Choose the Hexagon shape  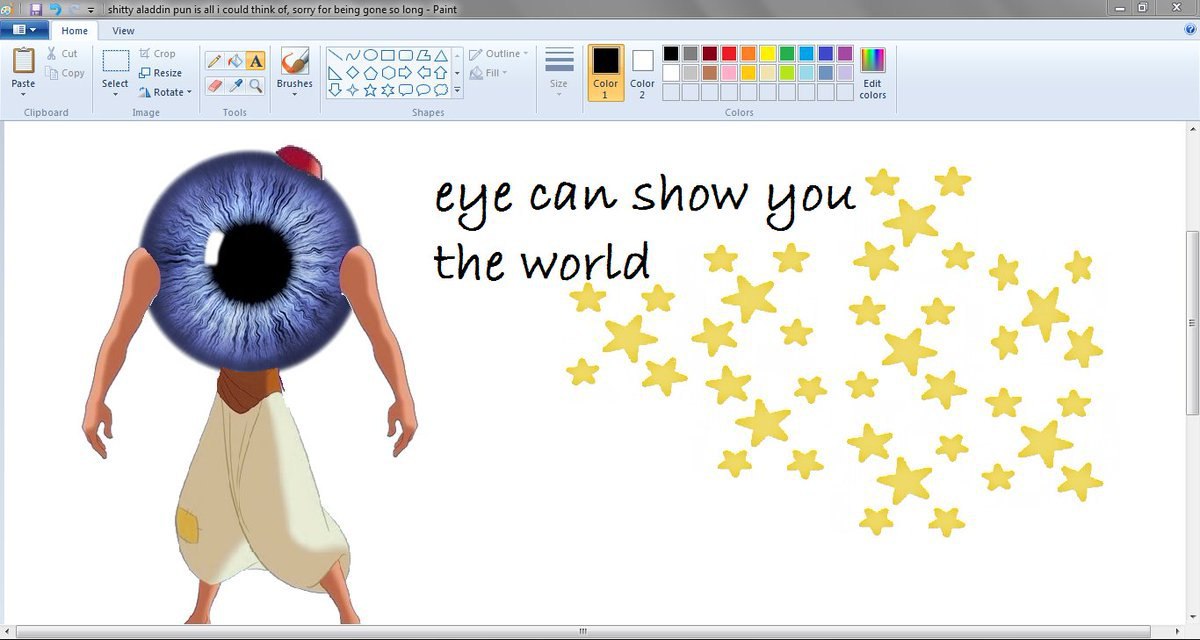(x=388, y=73)
